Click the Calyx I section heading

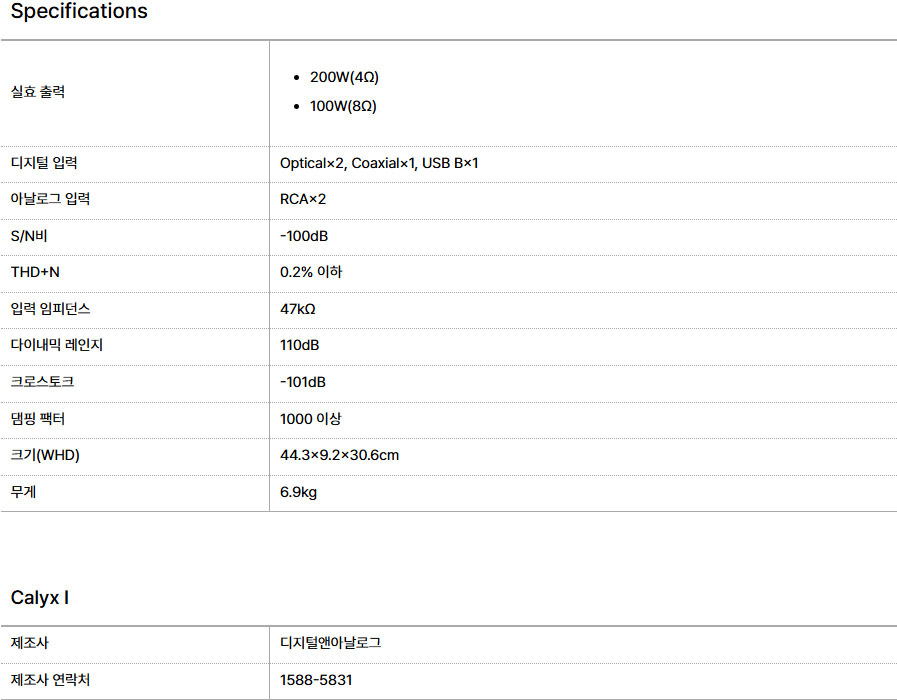click(40, 598)
